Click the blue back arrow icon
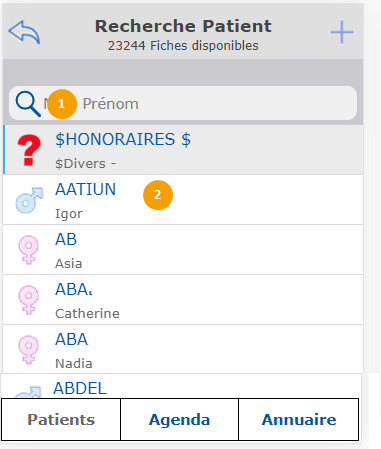 point(24,32)
